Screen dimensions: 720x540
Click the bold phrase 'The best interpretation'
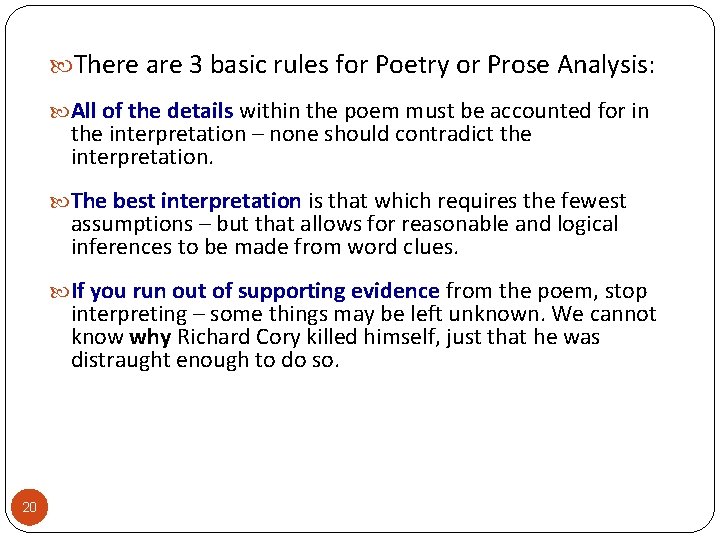[186, 202]
